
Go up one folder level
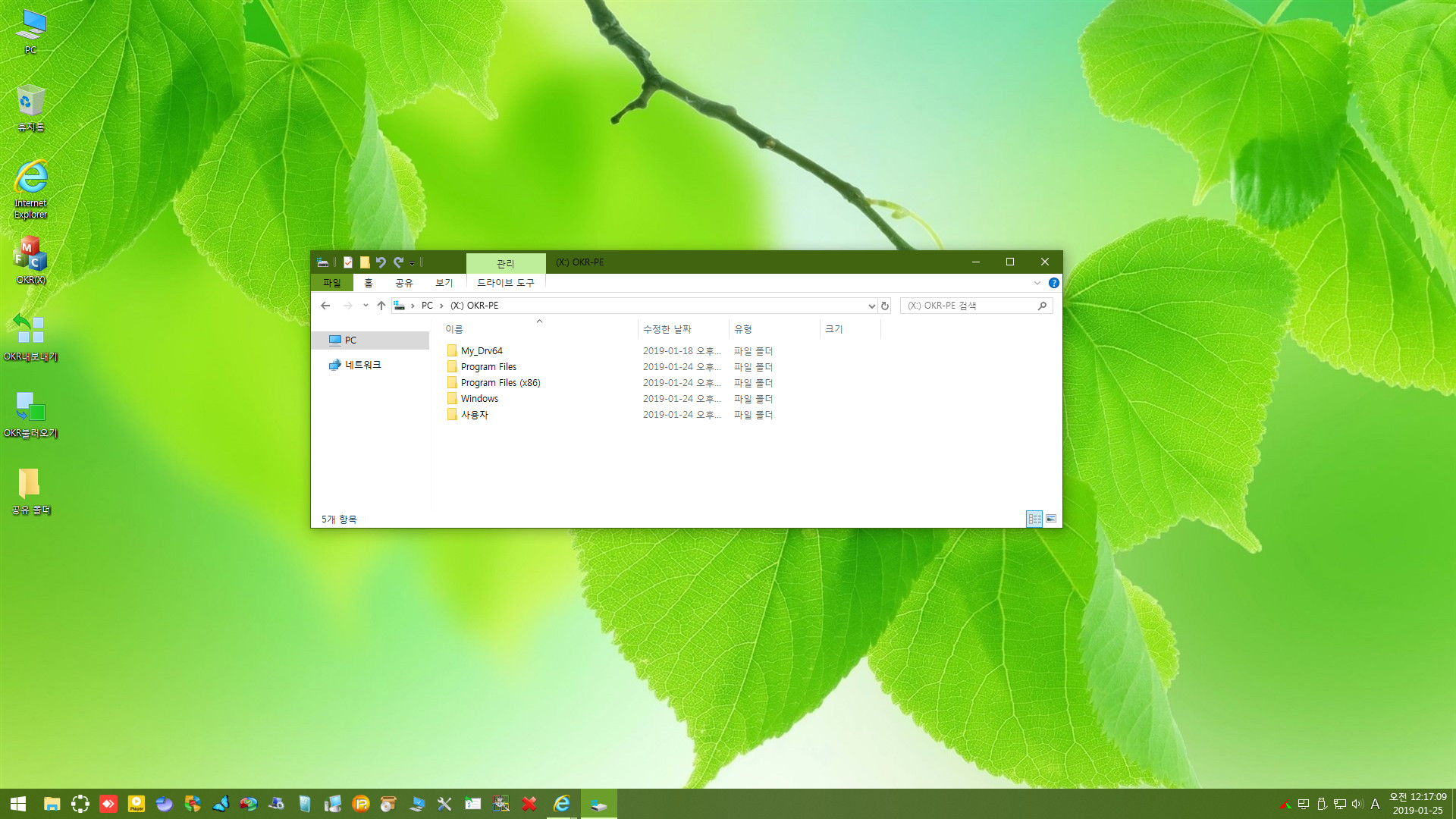[x=381, y=306]
